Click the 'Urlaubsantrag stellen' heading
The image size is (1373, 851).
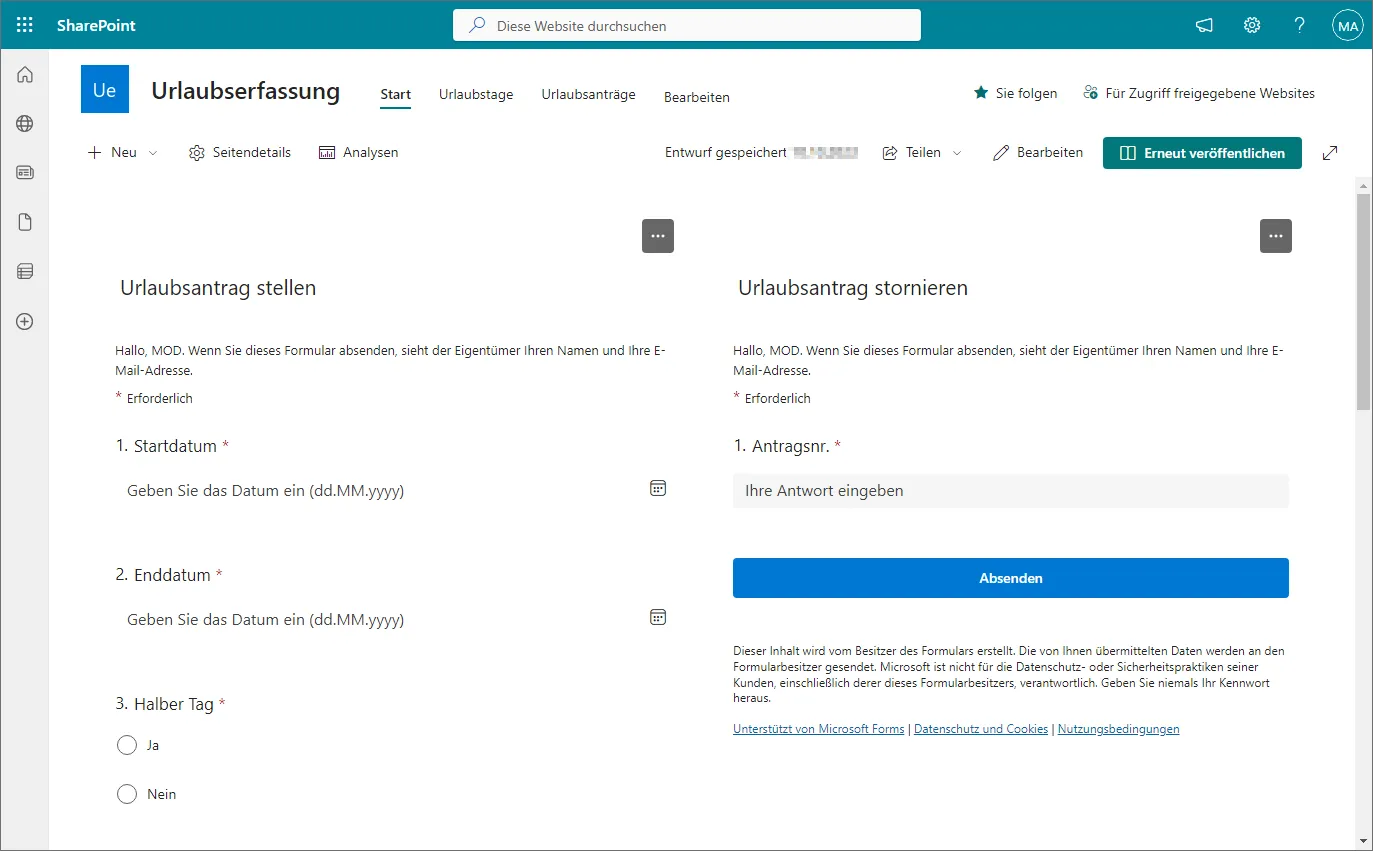coord(218,288)
